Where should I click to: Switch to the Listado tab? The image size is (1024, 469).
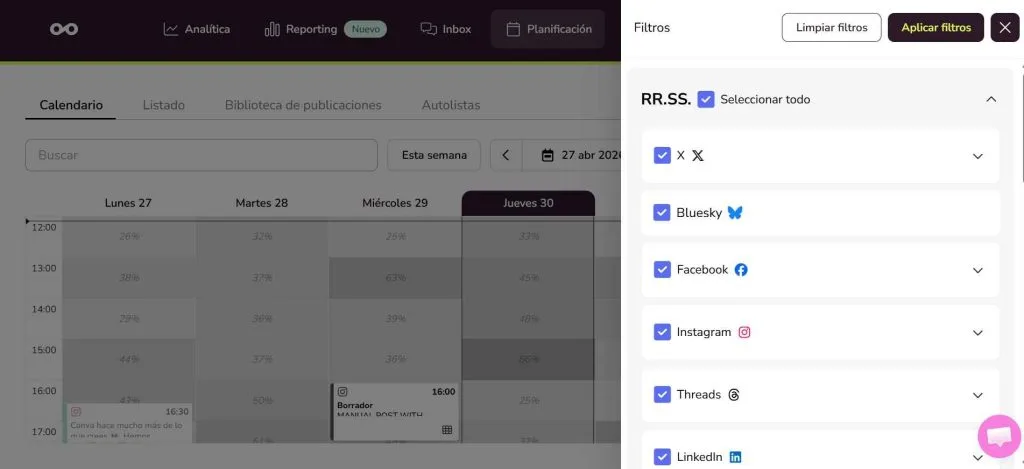[163, 105]
